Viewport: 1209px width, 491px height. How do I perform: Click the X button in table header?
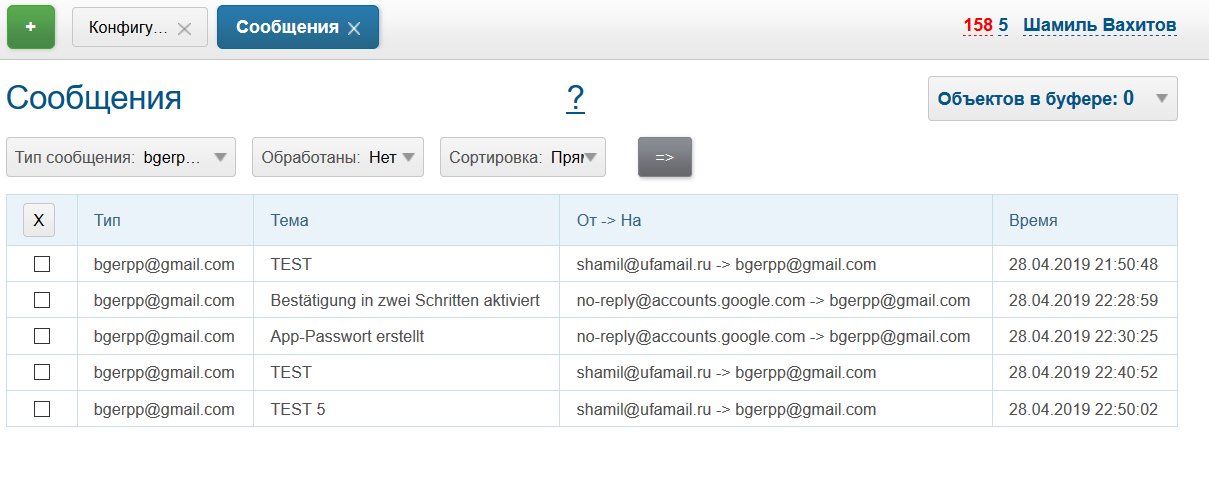click(39, 220)
